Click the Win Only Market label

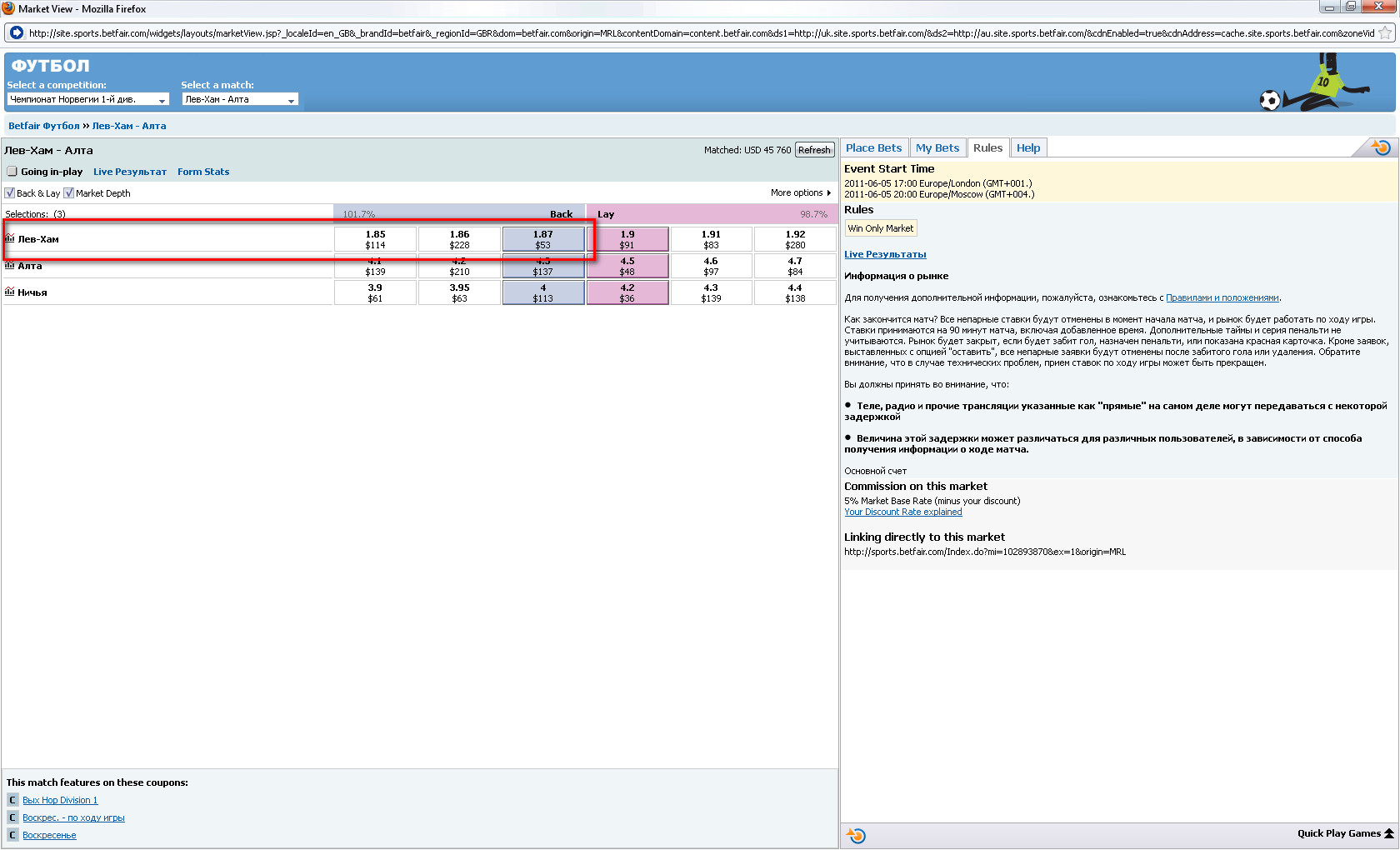(x=880, y=228)
